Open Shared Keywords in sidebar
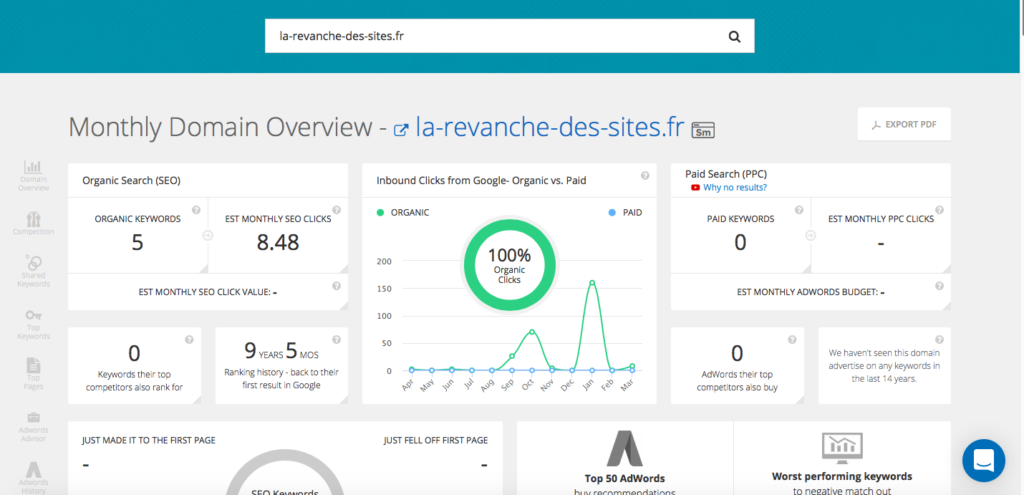The height and width of the screenshot is (495, 1024). (x=33, y=271)
